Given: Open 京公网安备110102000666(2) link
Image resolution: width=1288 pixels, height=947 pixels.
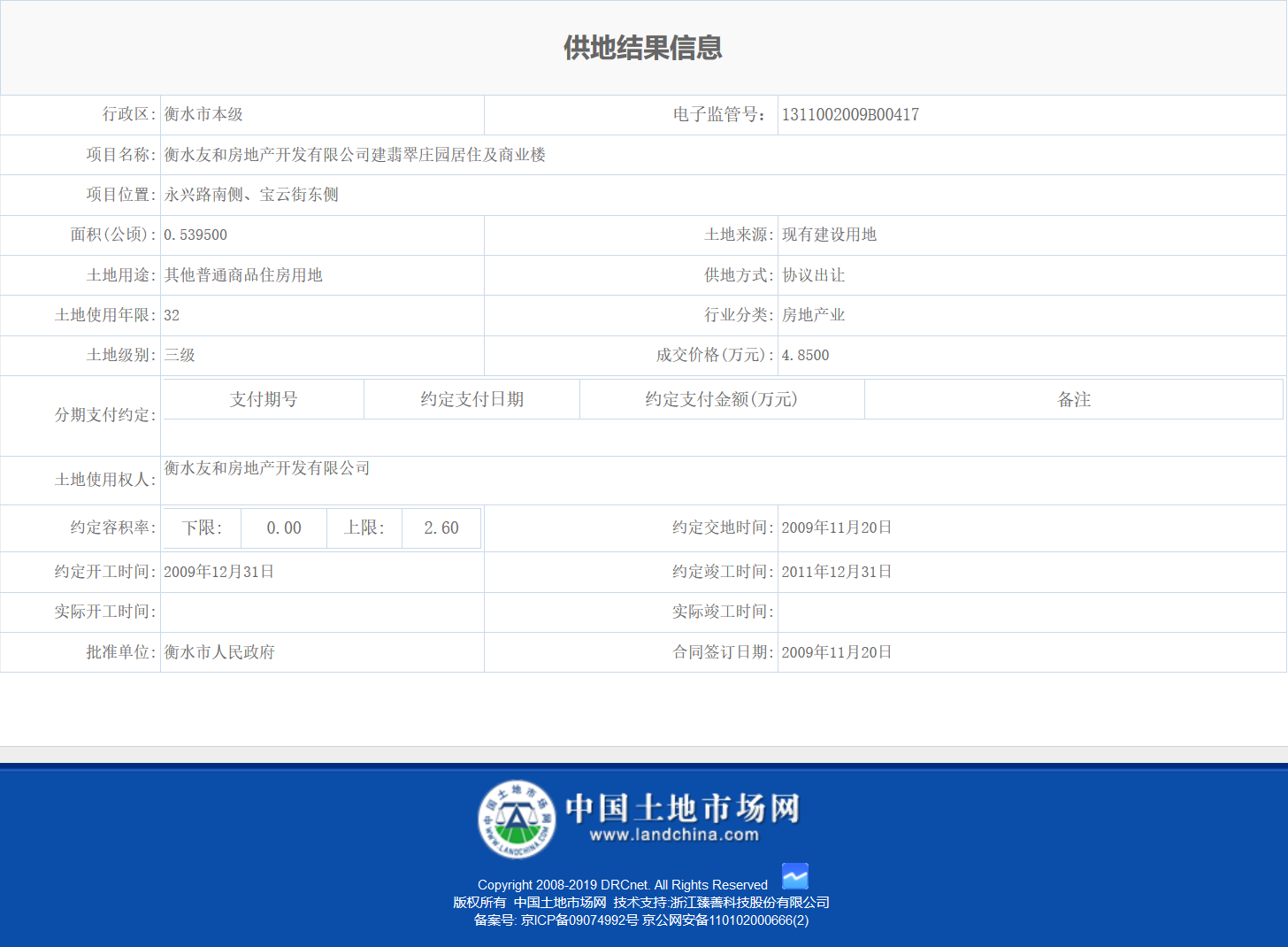Looking at the screenshot, I should coord(725,920).
